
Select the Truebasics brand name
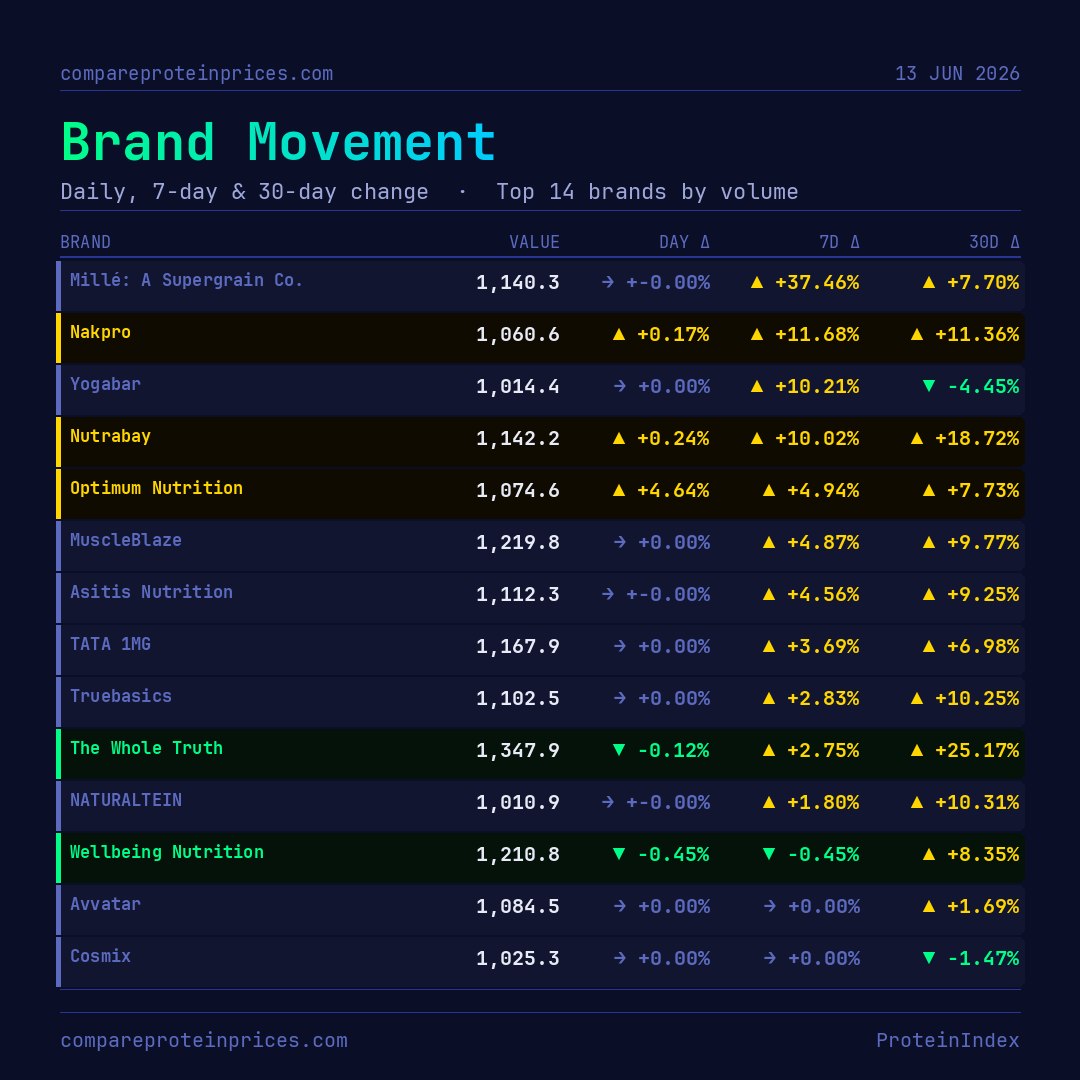tap(121, 696)
